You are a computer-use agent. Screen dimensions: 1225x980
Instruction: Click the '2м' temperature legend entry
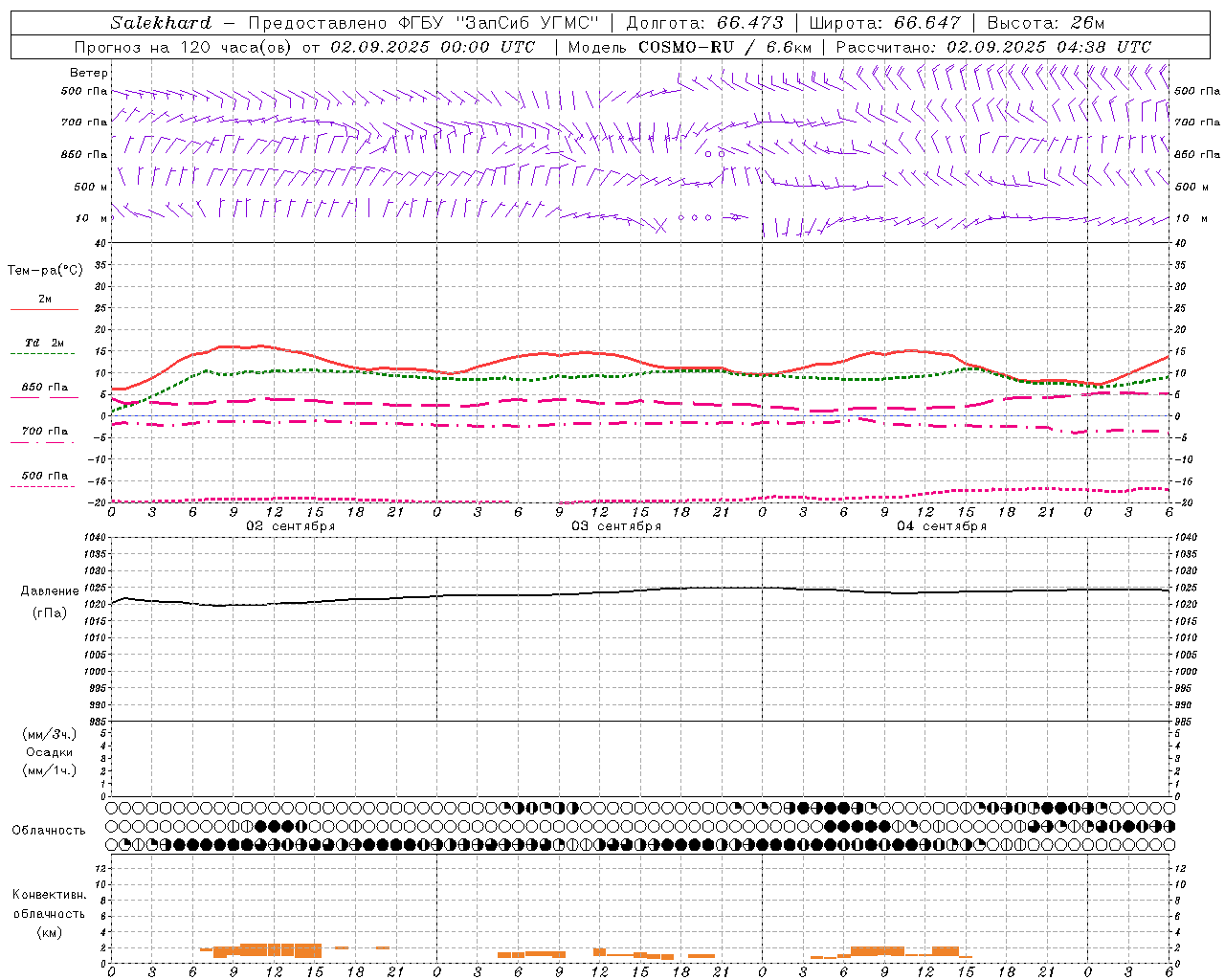coord(45,300)
